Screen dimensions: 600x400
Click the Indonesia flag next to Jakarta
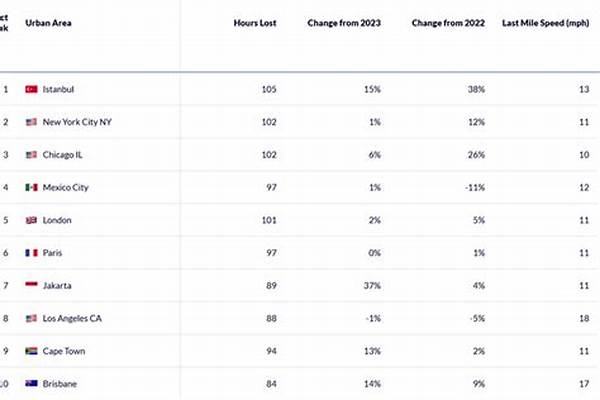coord(31,286)
